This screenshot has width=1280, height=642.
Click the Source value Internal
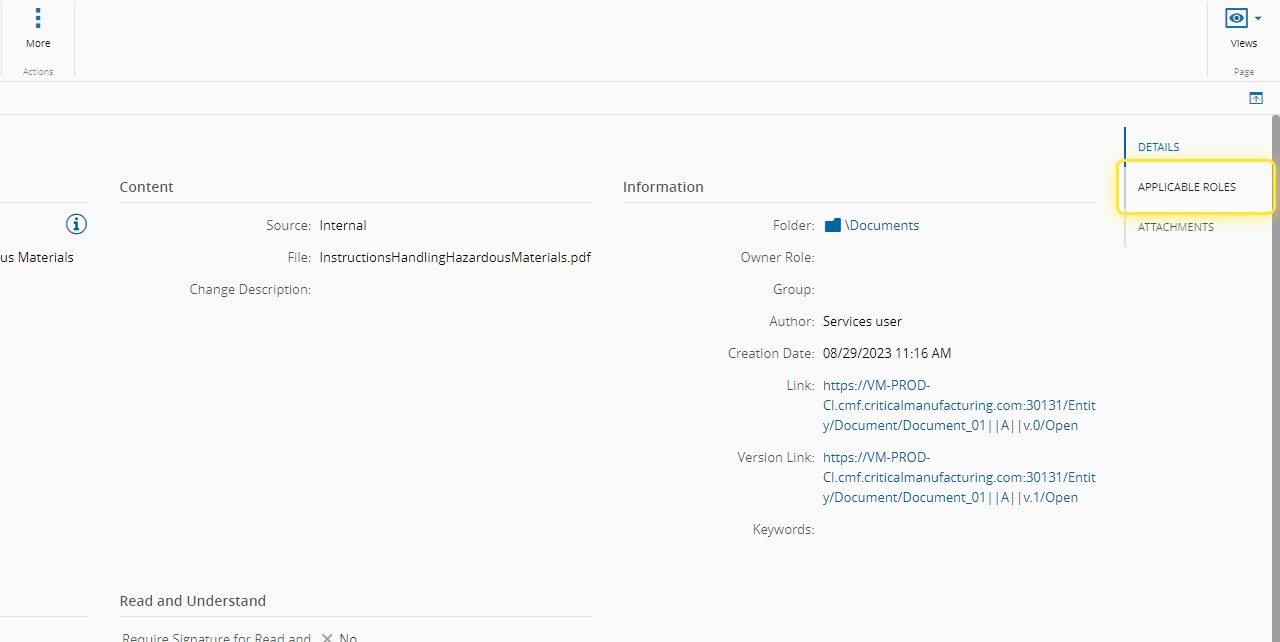click(343, 225)
